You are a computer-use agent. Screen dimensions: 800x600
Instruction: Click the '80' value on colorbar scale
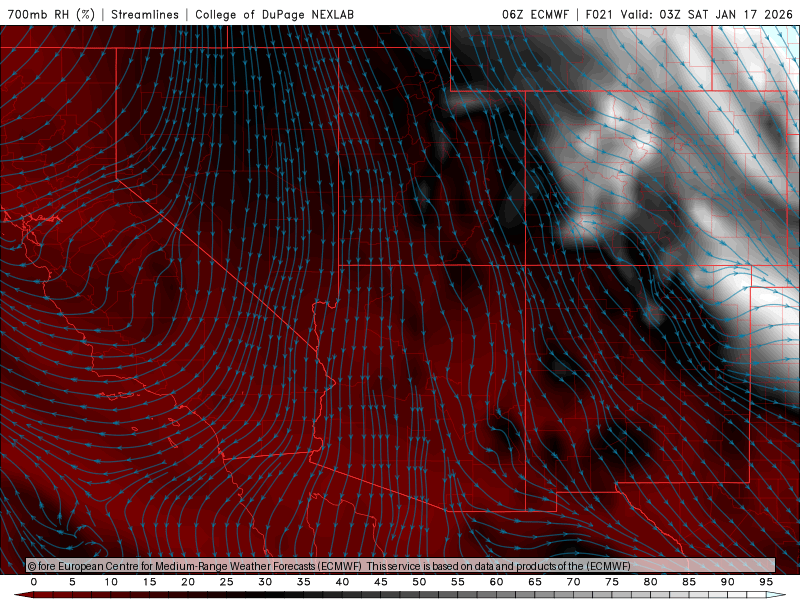651,582
